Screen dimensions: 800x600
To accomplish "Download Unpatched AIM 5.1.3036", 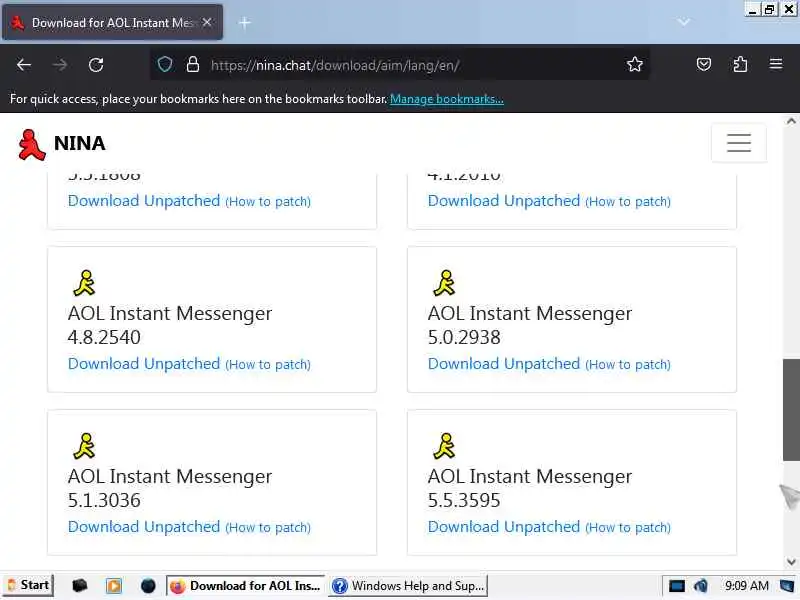I will tap(144, 527).
